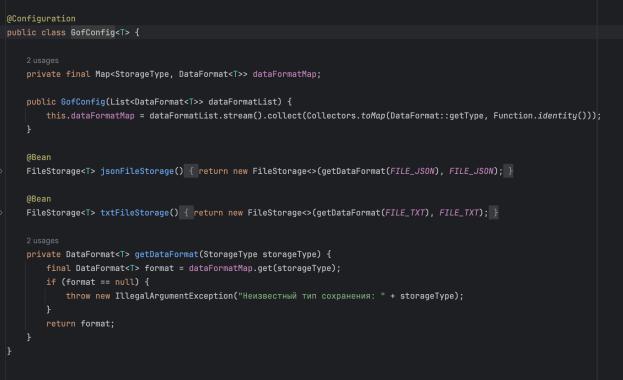The image size is (623, 380).
Task: Open the '2 usages' hint above getDataFormat method
Action: (43, 241)
